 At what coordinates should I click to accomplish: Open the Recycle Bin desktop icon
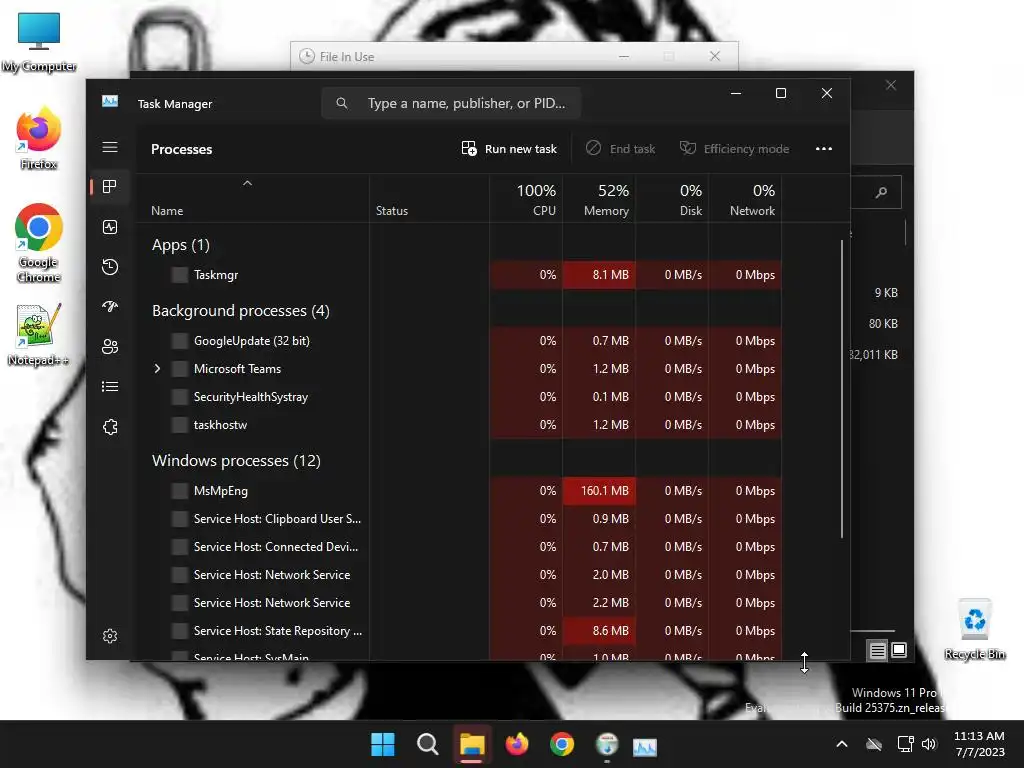click(974, 630)
